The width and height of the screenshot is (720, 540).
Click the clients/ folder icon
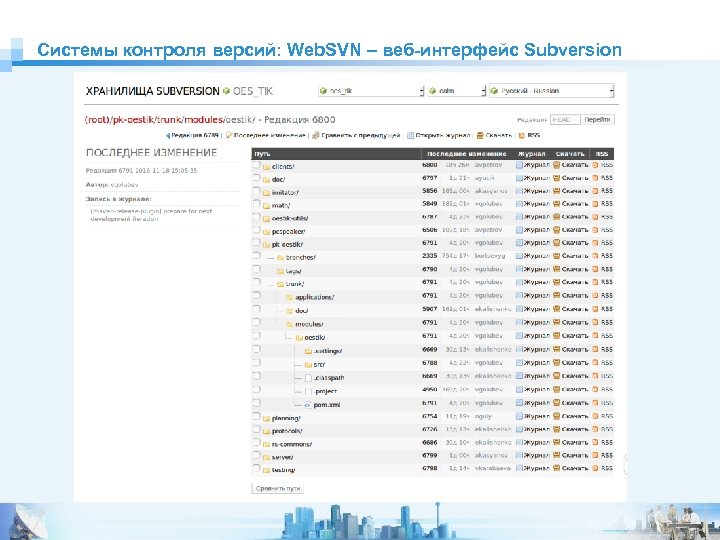click(x=266, y=167)
